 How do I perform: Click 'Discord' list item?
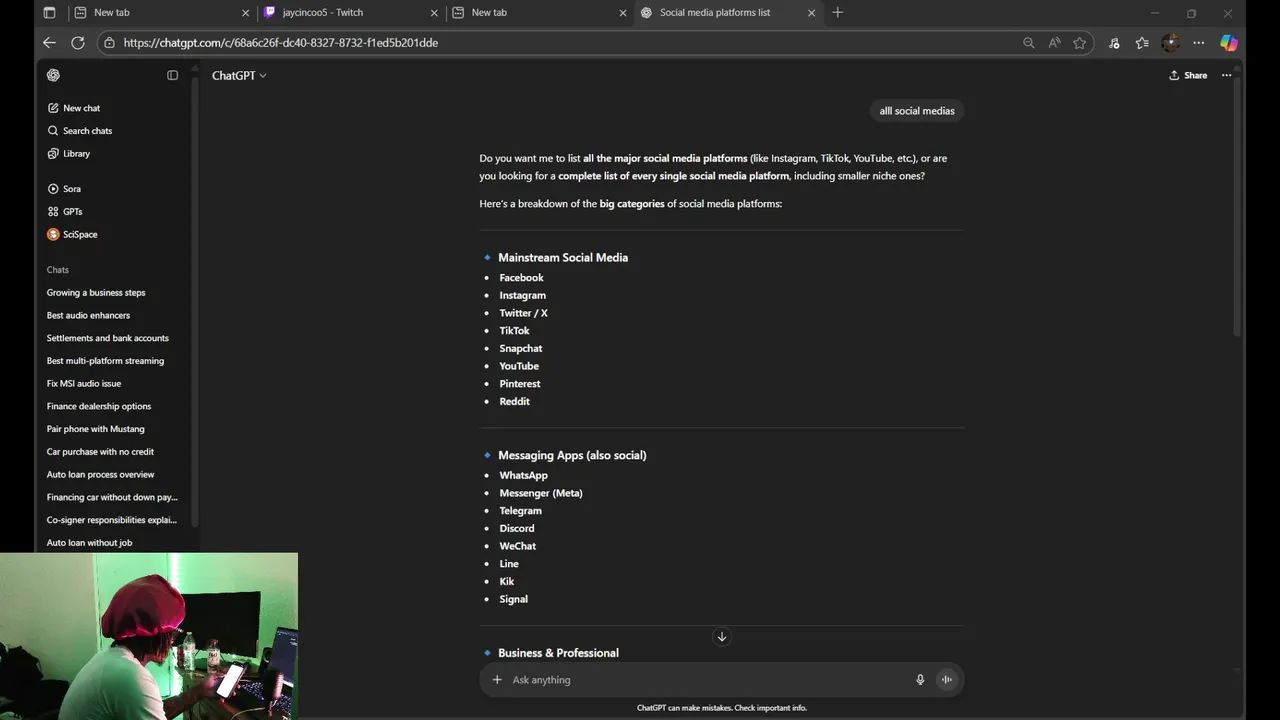pyautogui.click(x=517, y=529)
